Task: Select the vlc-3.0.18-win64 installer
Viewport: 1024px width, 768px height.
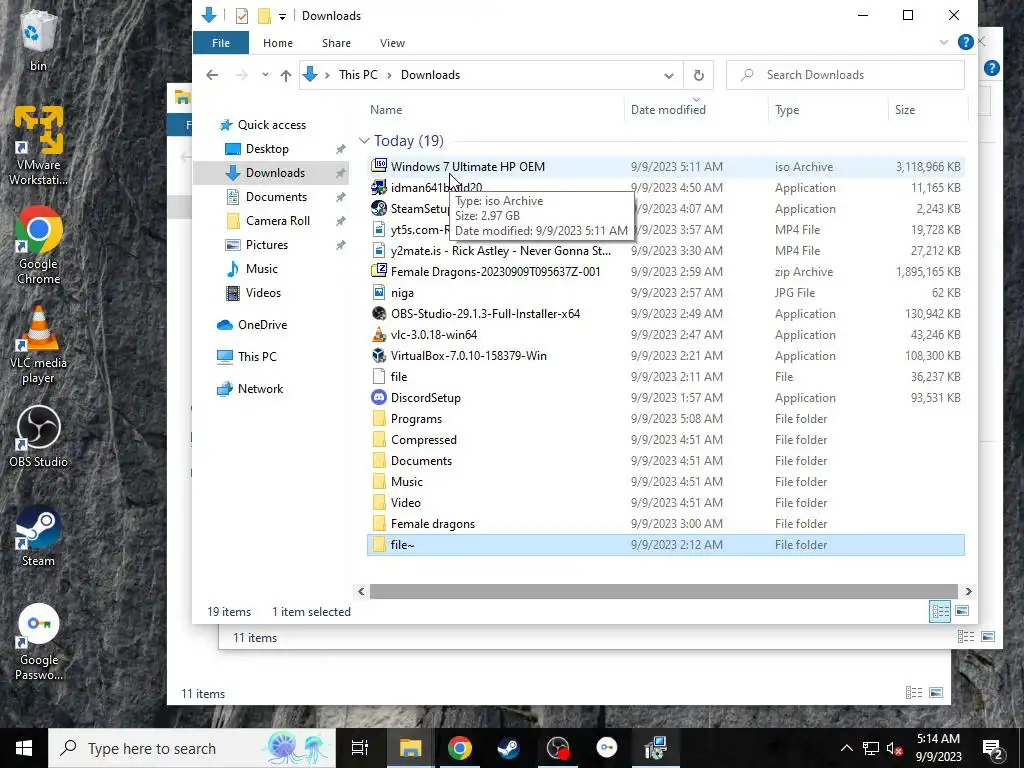Action: click(665, 334)
